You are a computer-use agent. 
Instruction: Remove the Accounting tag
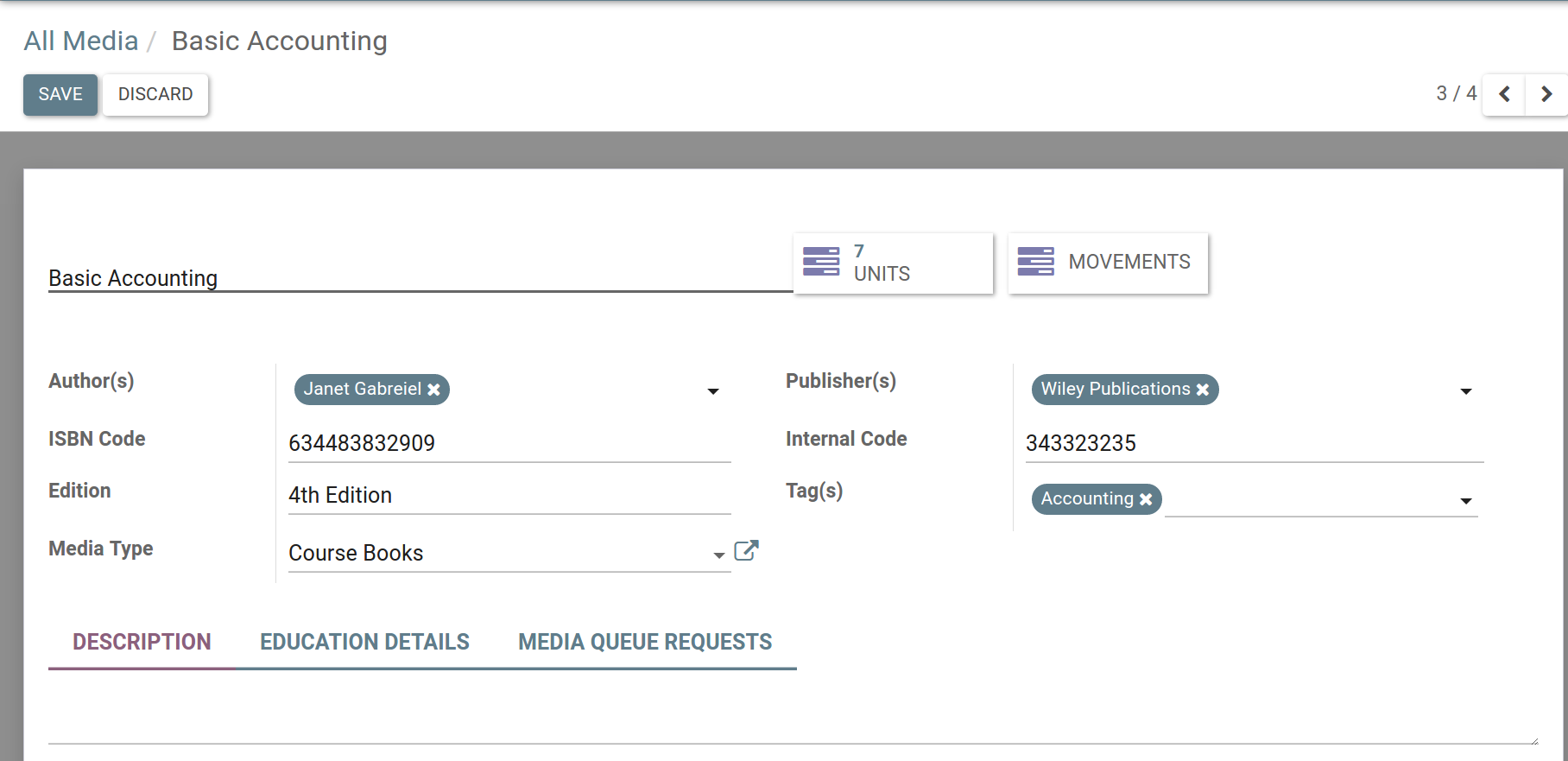pyautogui.click(x=1146, y=499)
